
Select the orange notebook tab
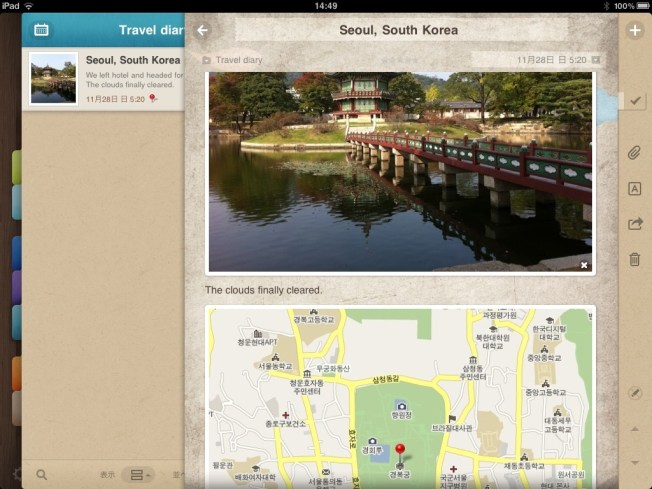[16, 372]
